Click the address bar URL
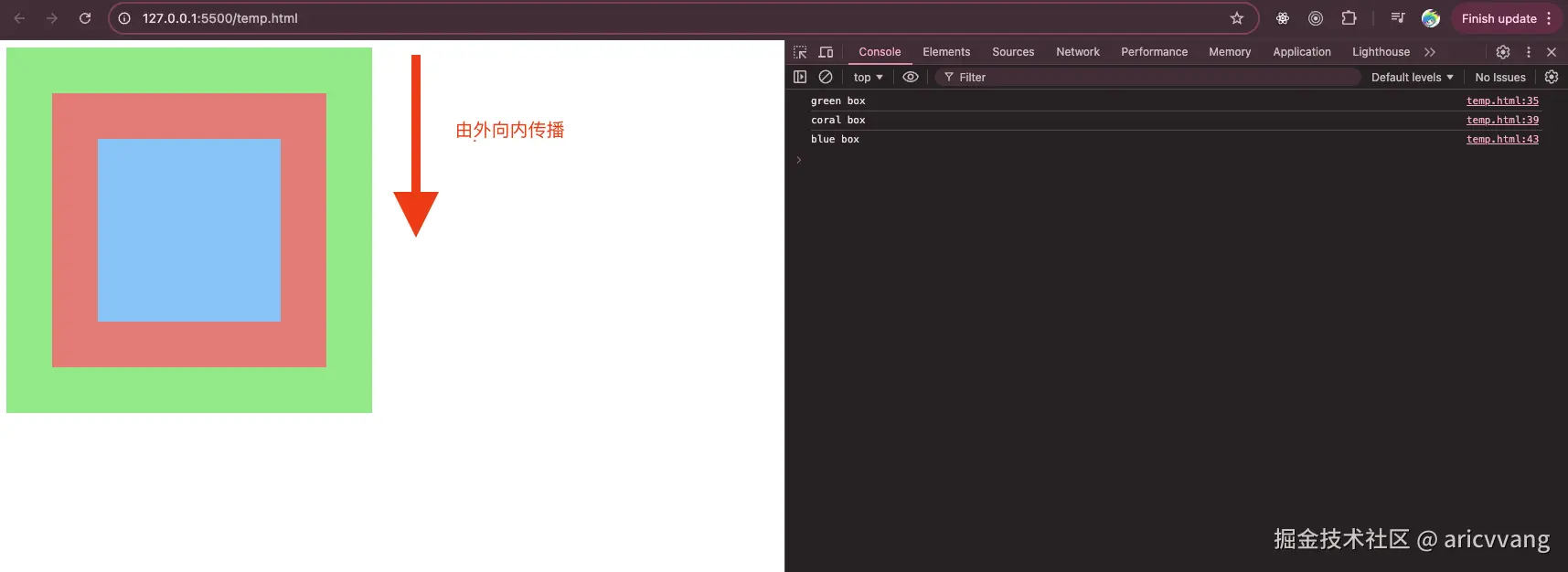1568x572 pixels. (219, 18)
